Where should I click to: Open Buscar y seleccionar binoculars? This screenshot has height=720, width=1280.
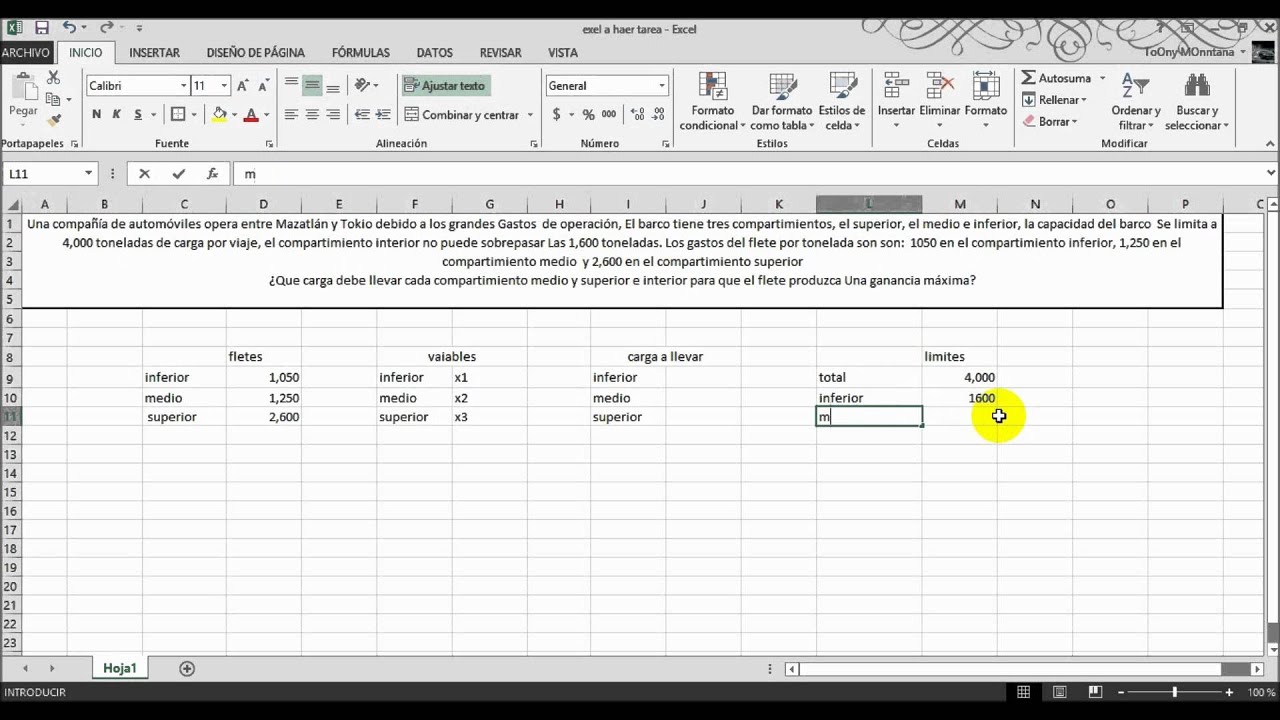point(1197,101)
